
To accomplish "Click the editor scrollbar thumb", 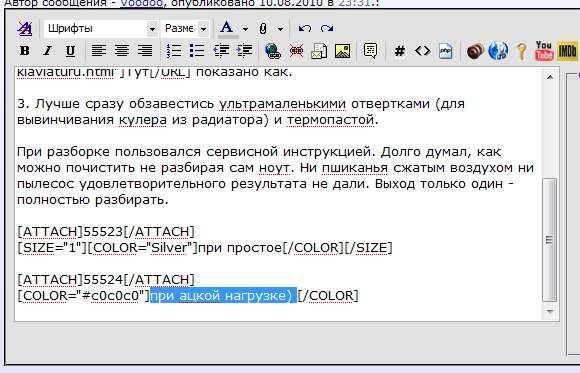I will 550,240.
